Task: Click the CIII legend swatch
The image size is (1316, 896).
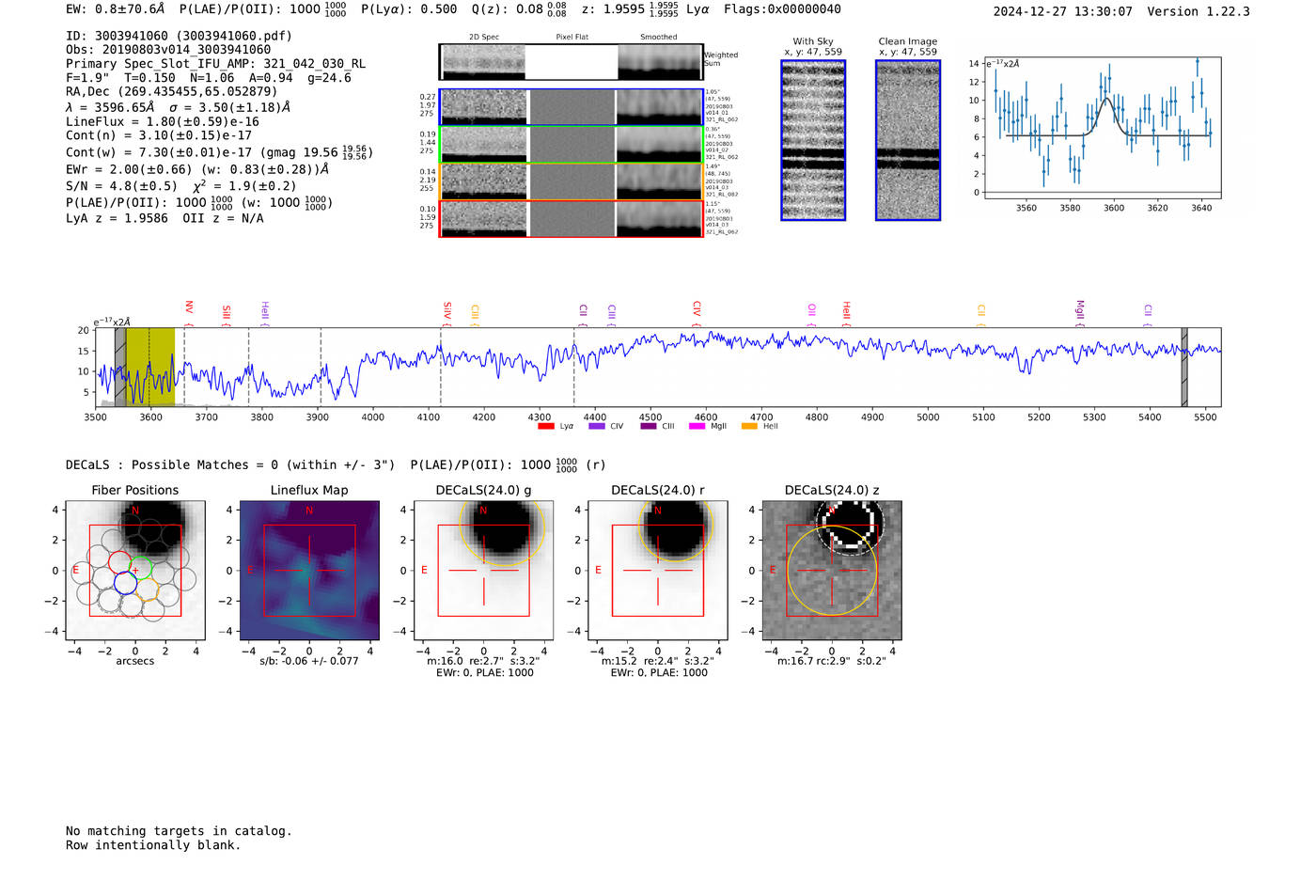Action: click(x=649, y=427)
